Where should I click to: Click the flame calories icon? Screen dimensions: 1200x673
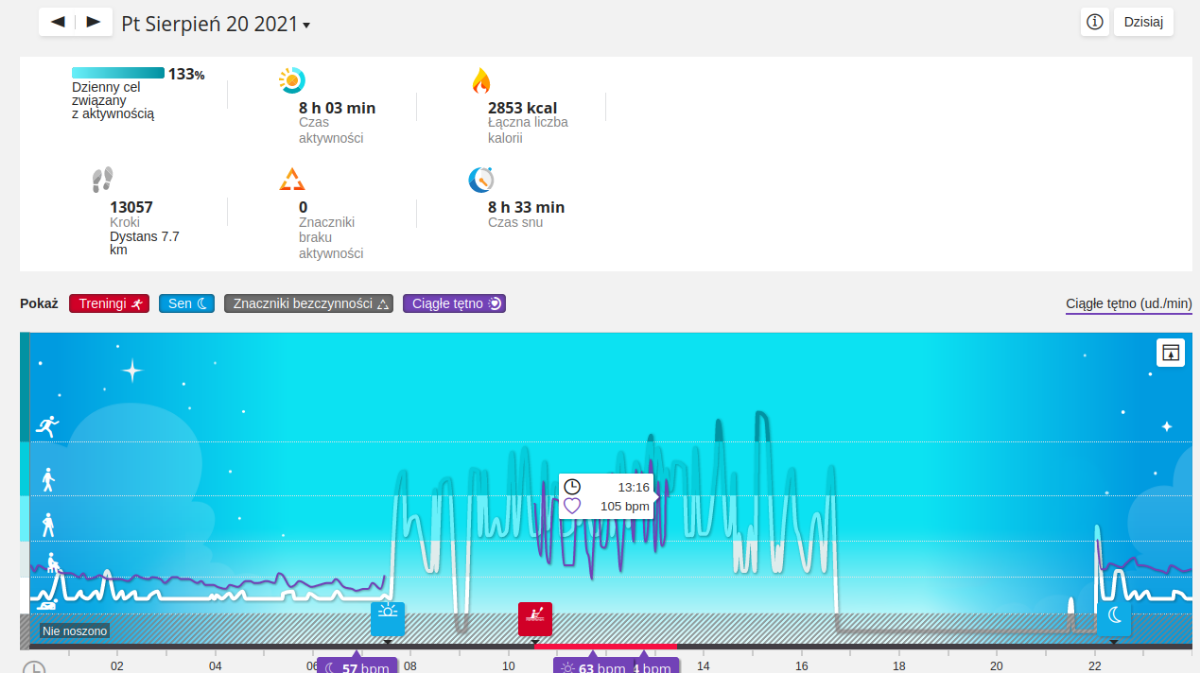coord(481,81)
